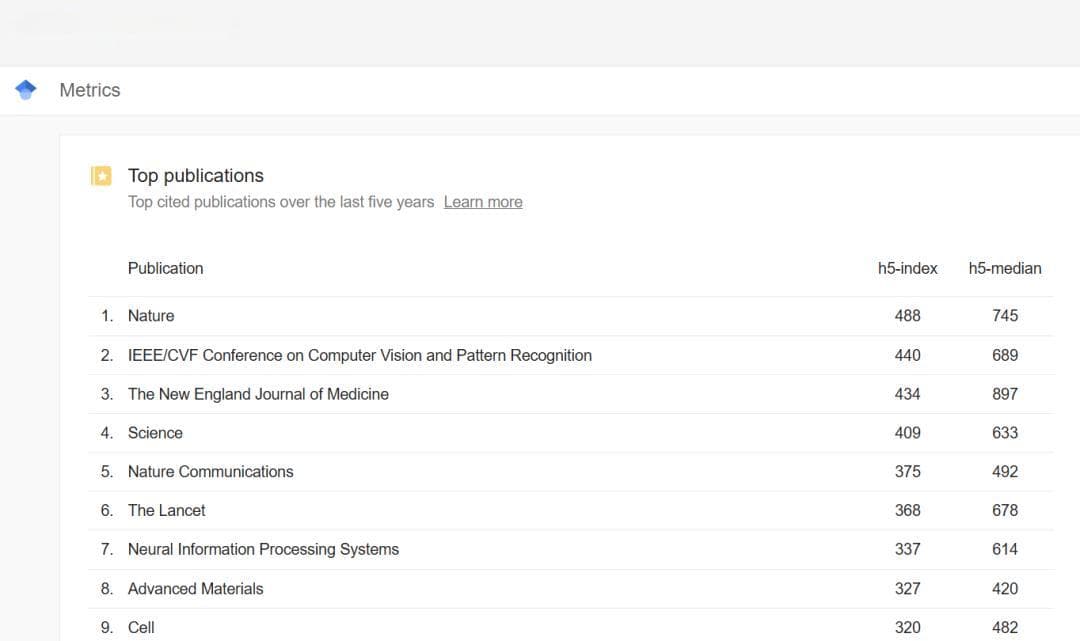Click the Metrics page title
This screenshot has height=641, width=1080.
(90, 90)
